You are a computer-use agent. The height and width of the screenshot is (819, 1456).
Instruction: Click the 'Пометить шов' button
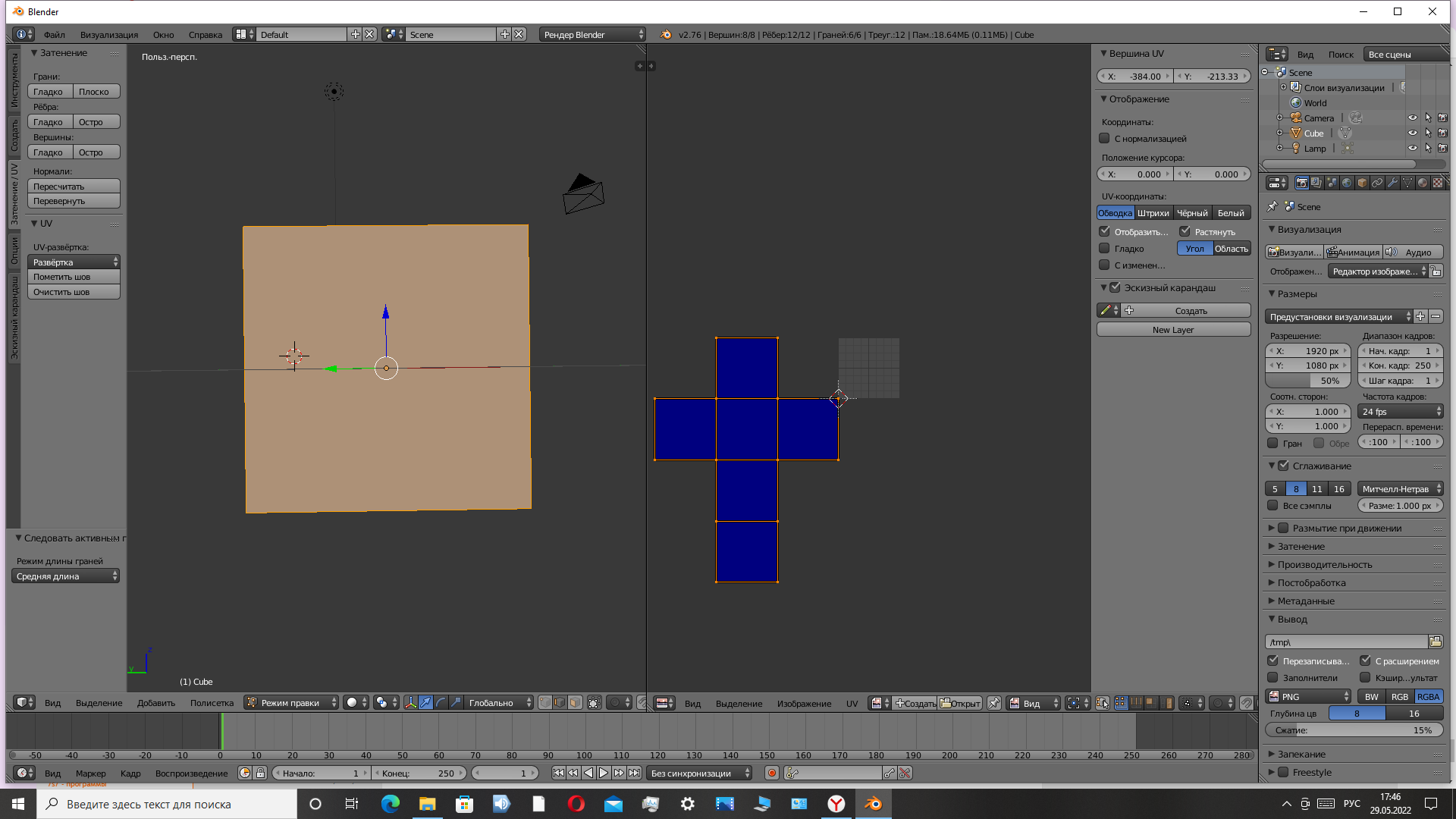tap(74, 277)
